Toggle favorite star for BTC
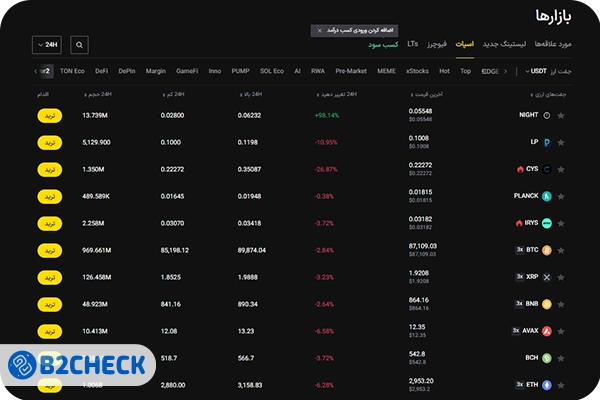Viewport: 600px width, 400px height. (561, 249)
